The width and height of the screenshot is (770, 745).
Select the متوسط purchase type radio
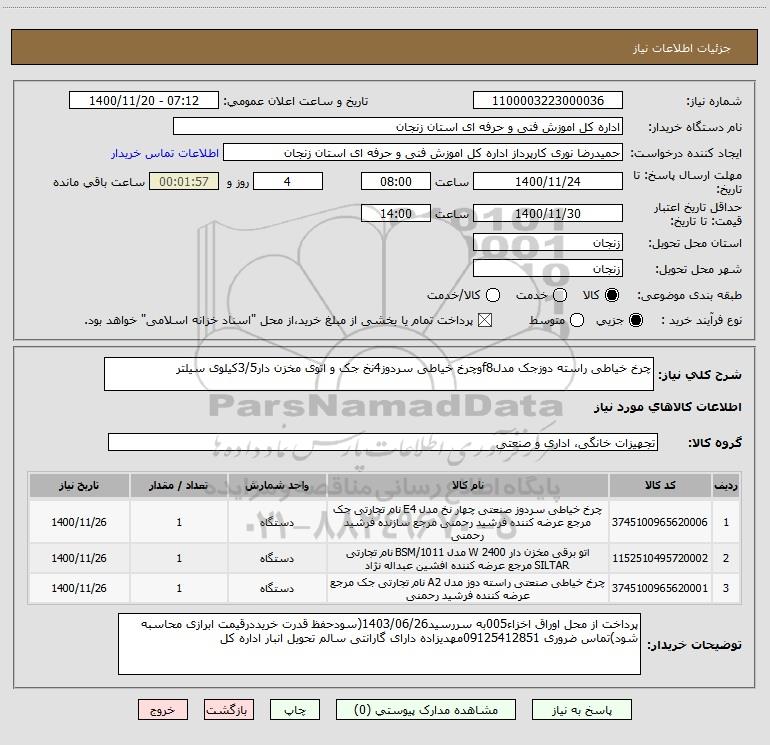(577, 320)
